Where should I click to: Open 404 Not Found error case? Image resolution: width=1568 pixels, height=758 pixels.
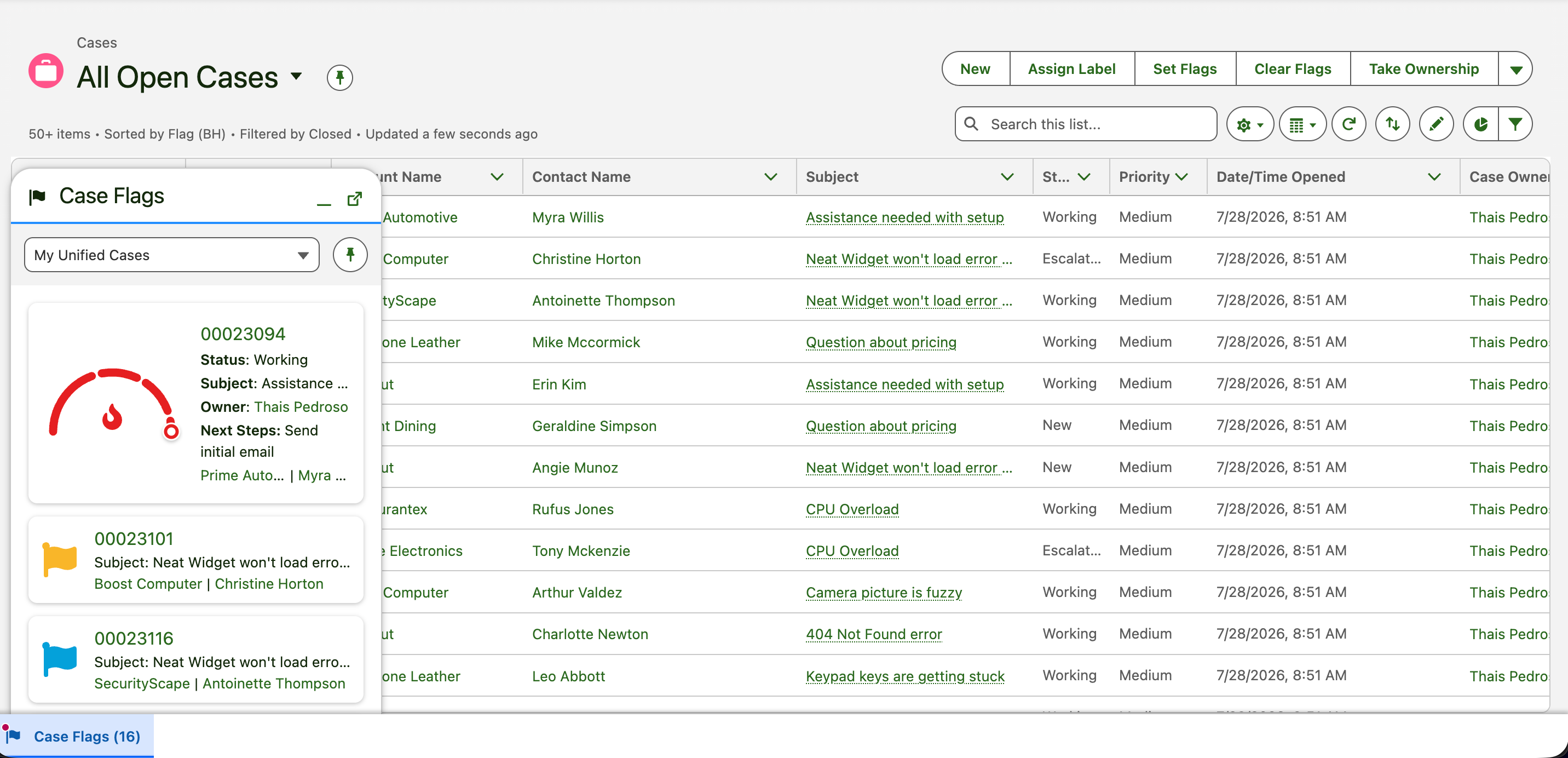click(x=874, y=634)
